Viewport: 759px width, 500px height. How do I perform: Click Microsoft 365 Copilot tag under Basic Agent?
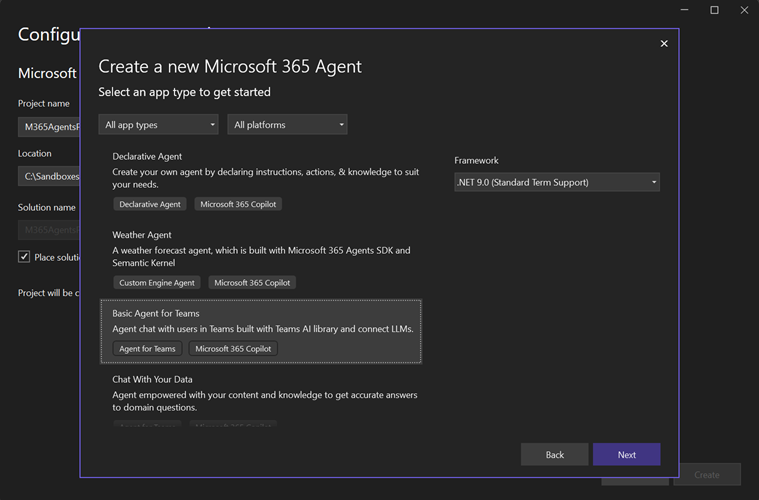pyautogui.click(x=234, y=349)
